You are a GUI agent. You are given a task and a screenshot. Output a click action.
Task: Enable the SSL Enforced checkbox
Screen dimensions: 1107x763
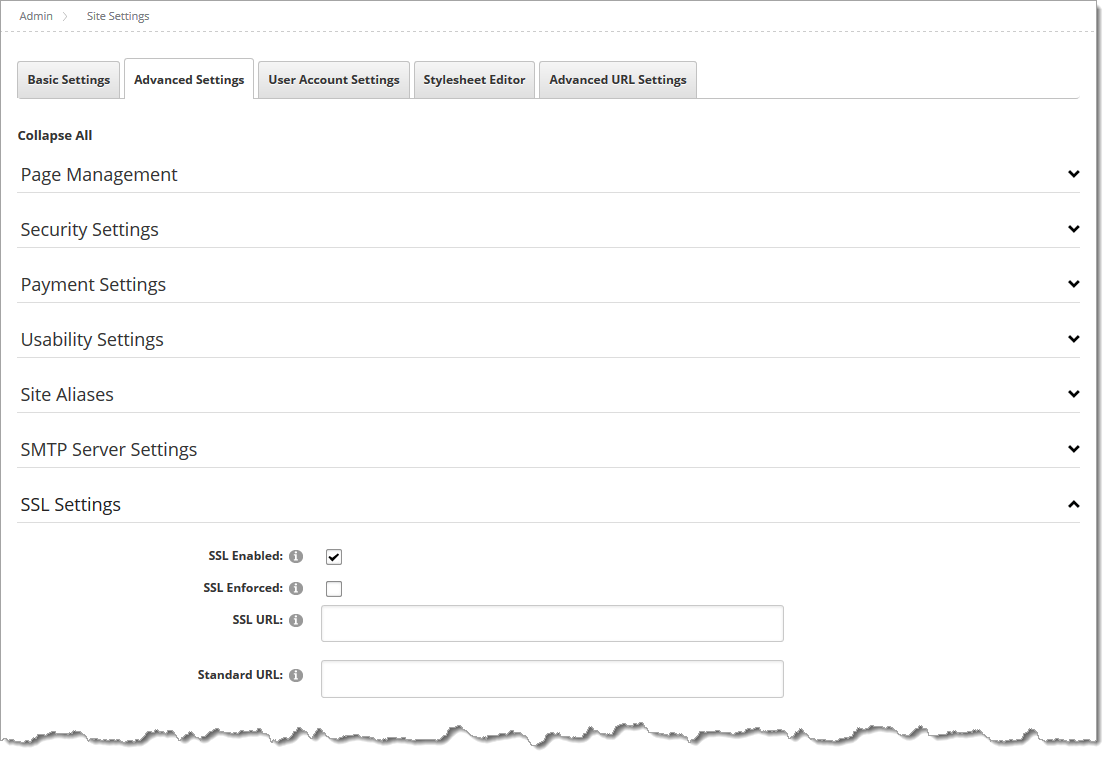[x=334, y=588]
